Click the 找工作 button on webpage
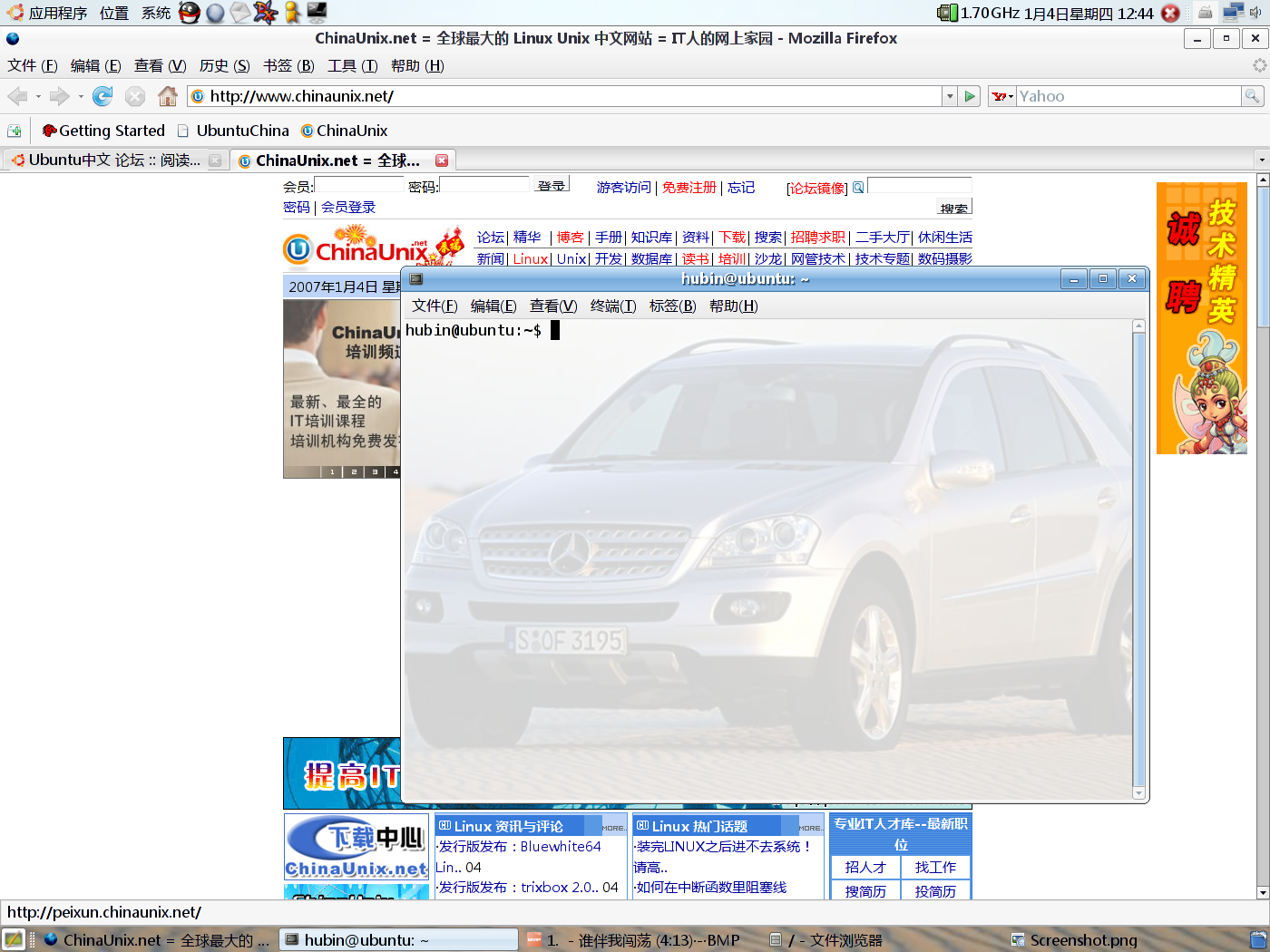This screenshot has width=1270, height=952. (935, 867)
